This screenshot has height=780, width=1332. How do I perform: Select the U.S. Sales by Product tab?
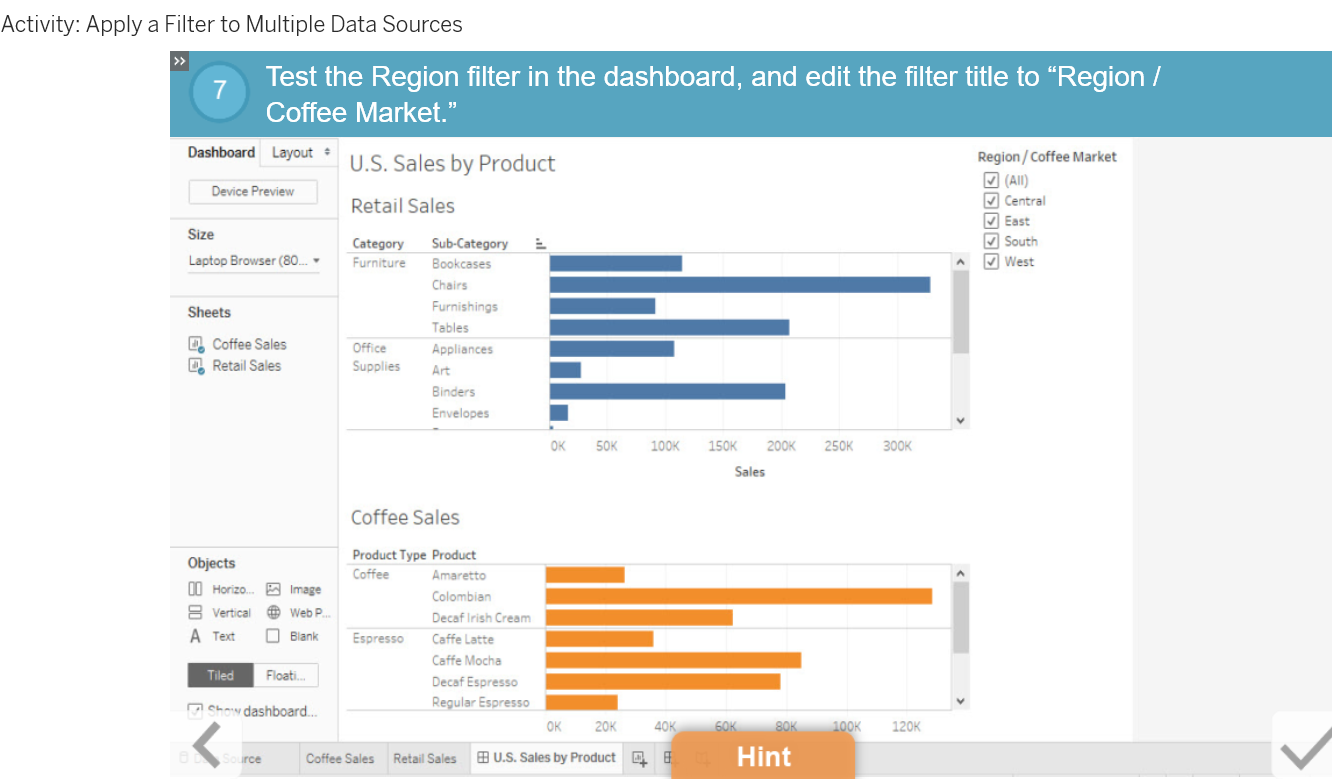(x=546, y=758)
